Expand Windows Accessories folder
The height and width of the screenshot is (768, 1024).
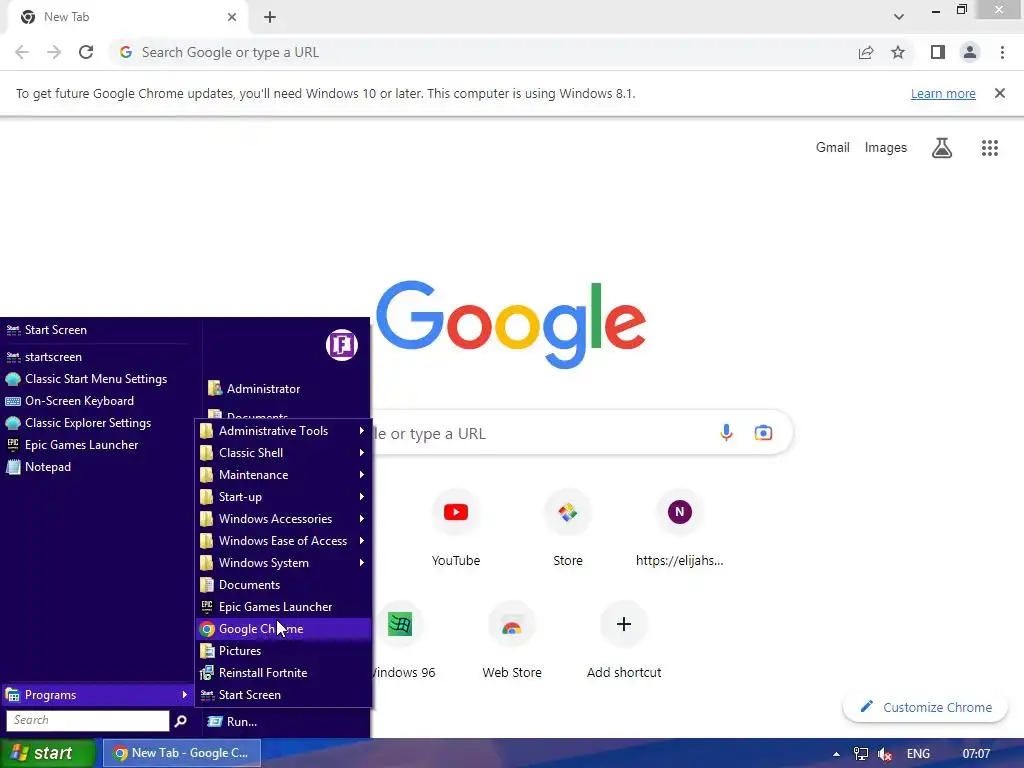coord(283,519)
